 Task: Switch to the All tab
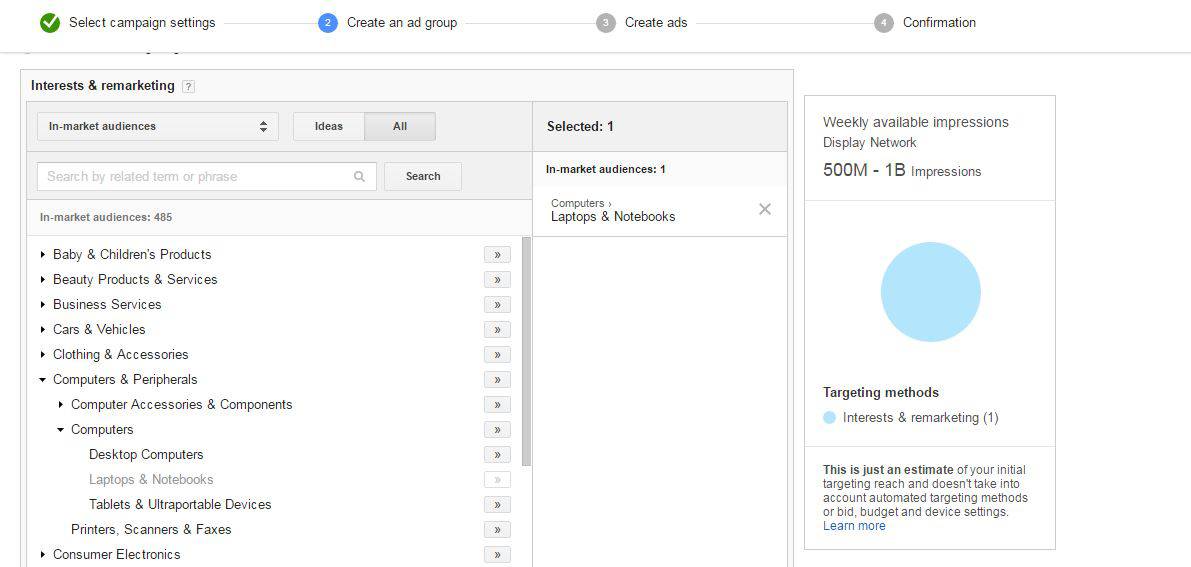tap(400, 126)
